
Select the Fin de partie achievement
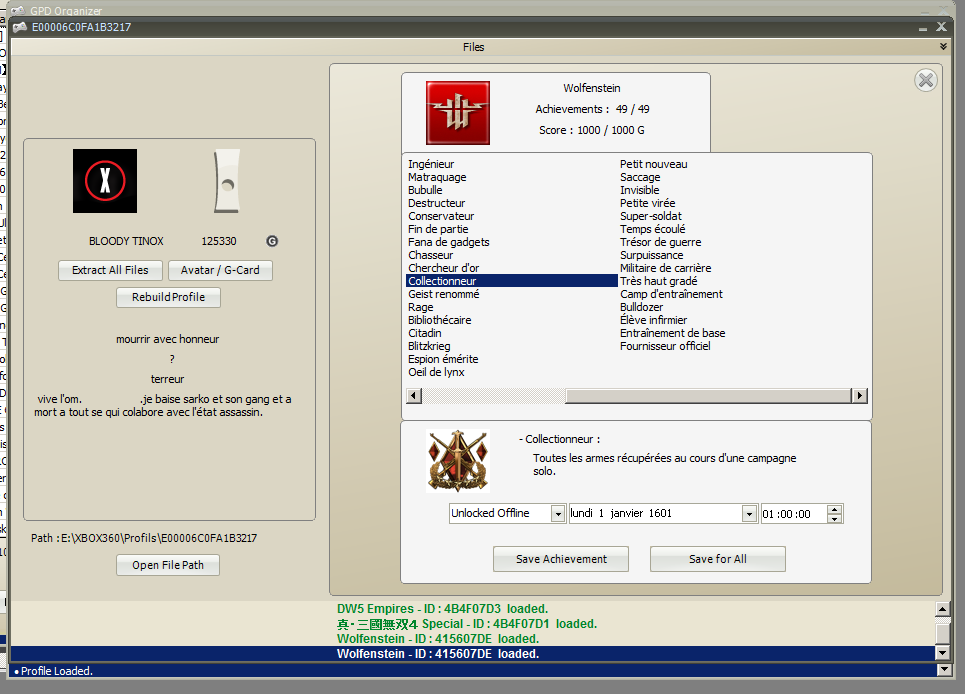click(438, 229)
